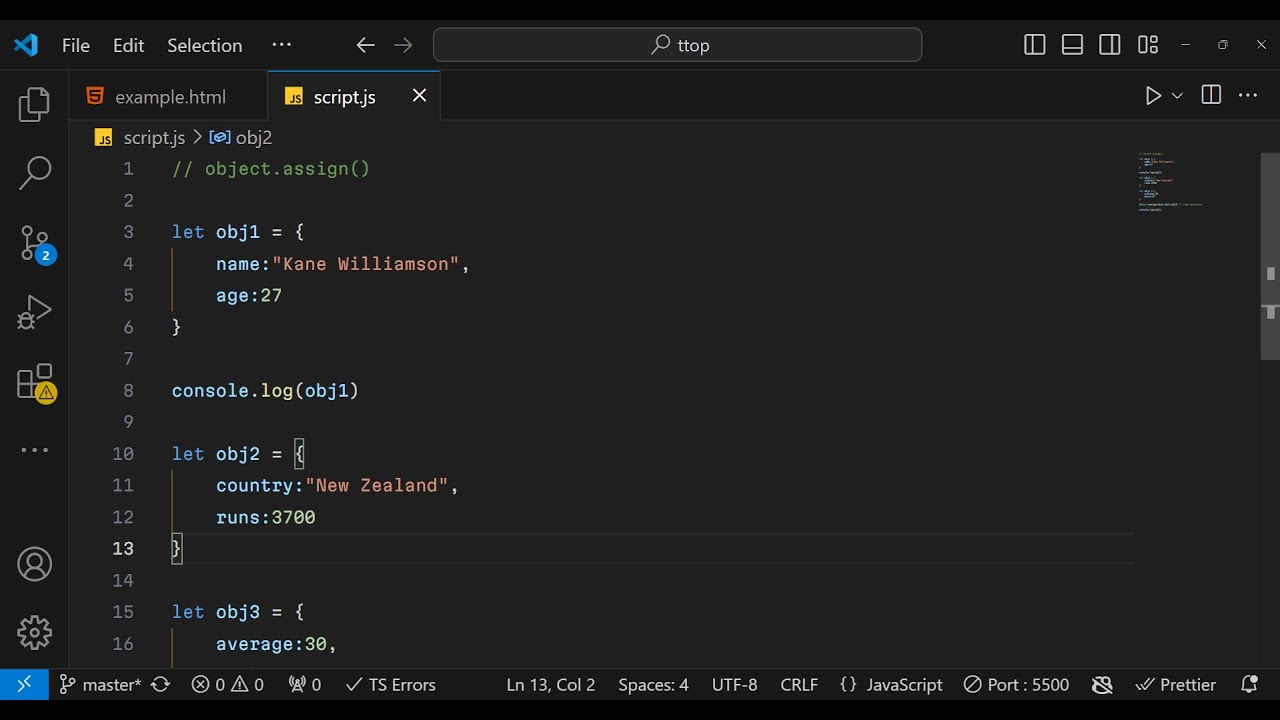Click obj2 symbol in the breadcrumb

pyautogui.click(x=253, y=138)
